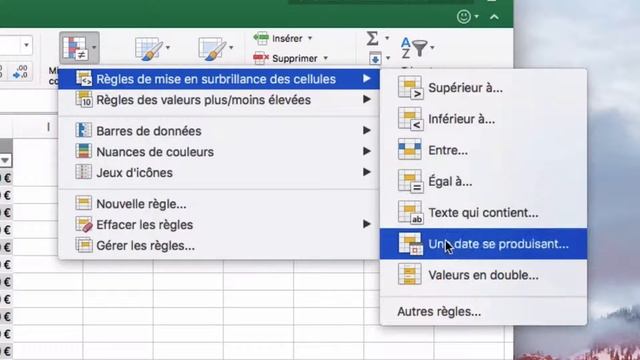Click the smiley feedback icon

464,17
